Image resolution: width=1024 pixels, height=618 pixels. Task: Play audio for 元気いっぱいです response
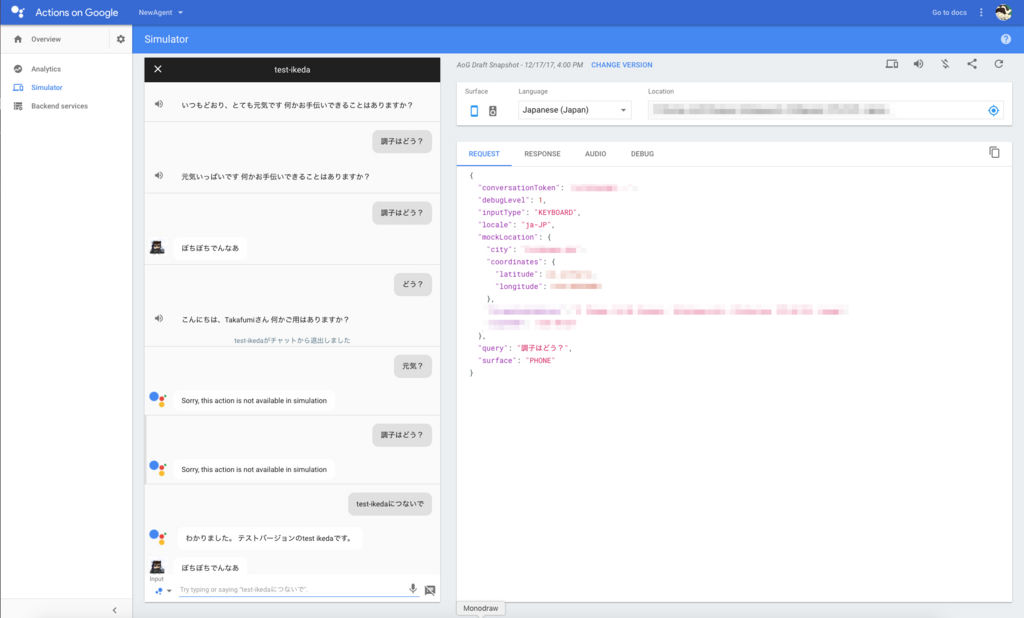pyautogui.click(x=159, y=176)
